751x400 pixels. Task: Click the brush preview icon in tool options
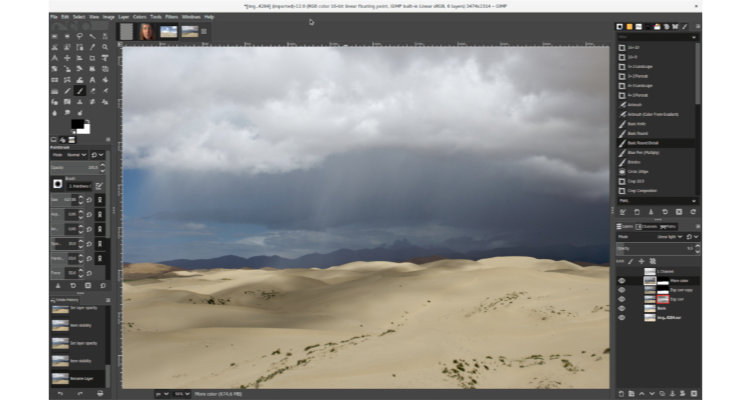(58, 184)
